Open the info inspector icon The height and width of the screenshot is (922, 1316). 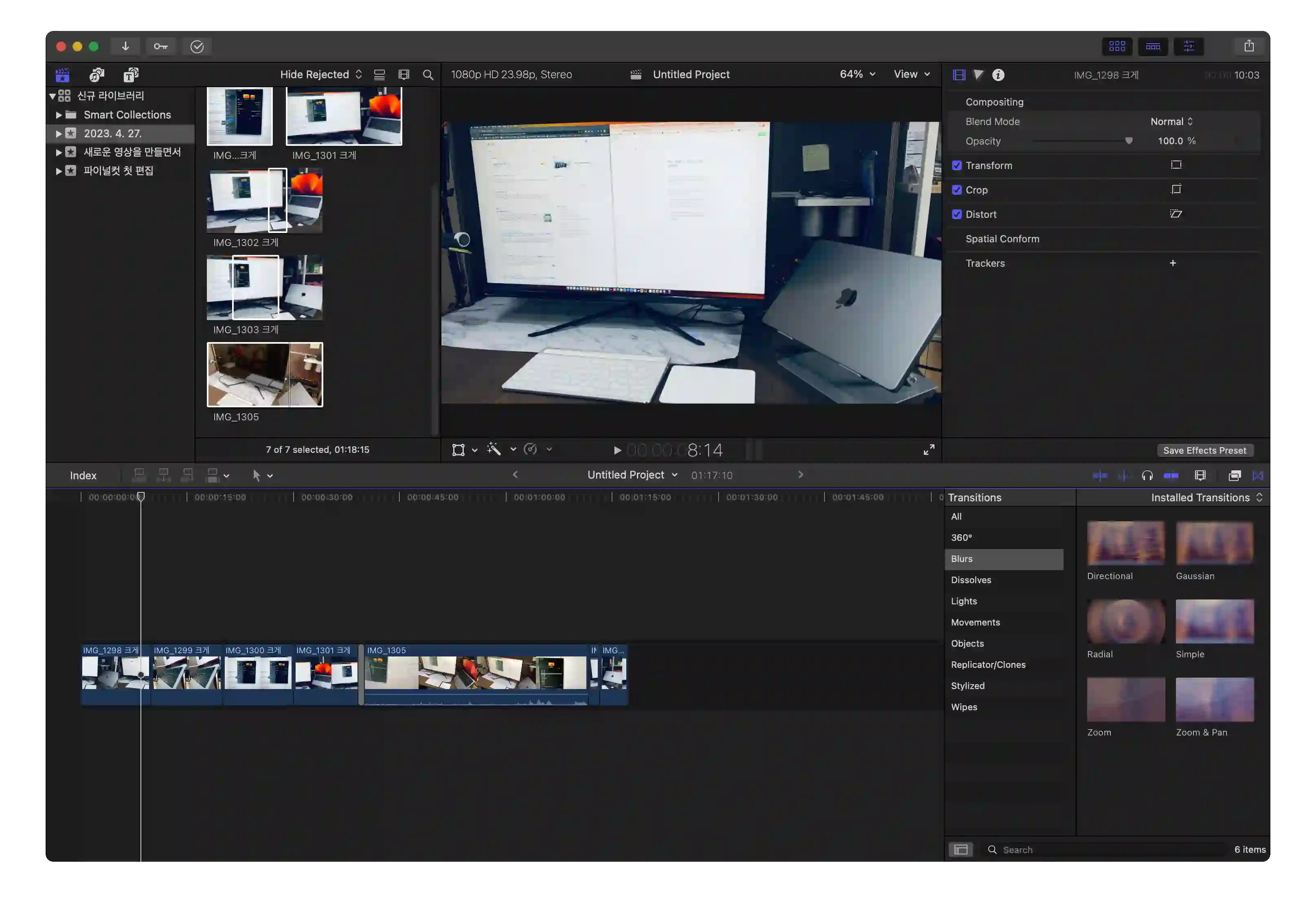tap(998, 75)
